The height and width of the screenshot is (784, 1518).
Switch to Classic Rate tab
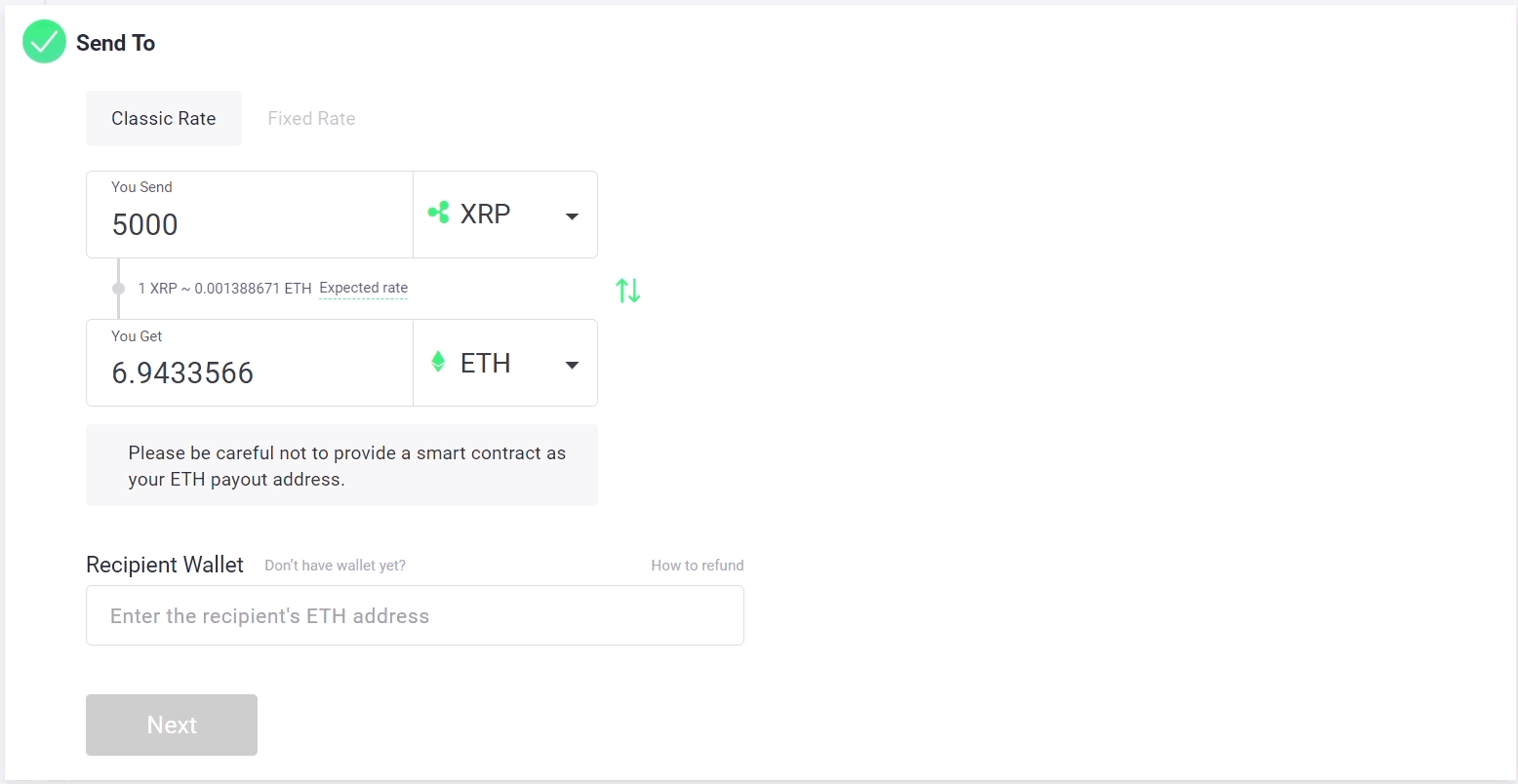click(164, 118)
